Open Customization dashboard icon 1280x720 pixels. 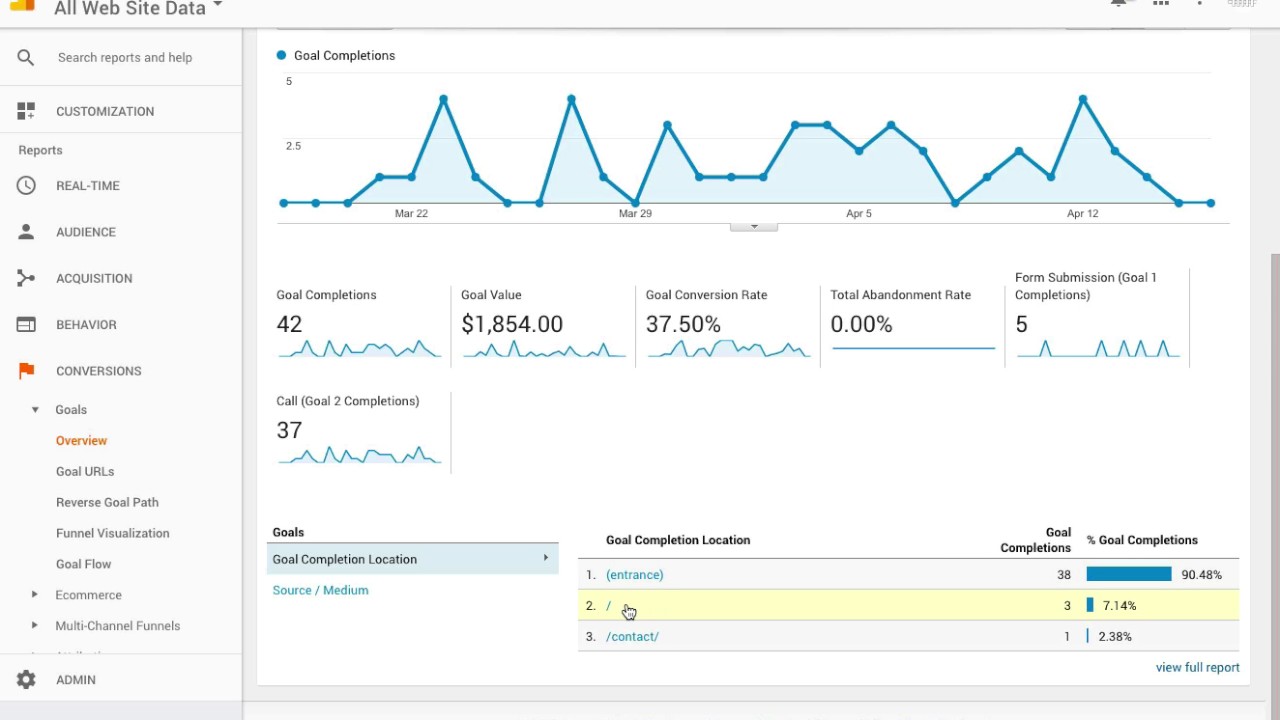tap(26, 111)
